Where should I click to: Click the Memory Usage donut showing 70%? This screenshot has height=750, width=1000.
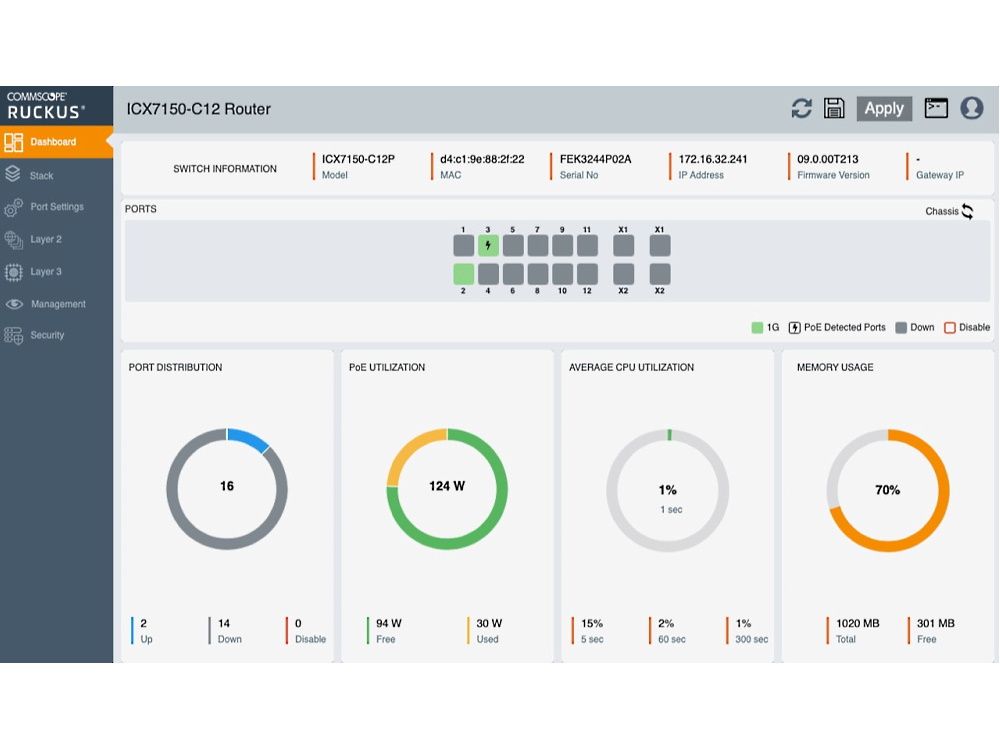click(x=888, y=490)
